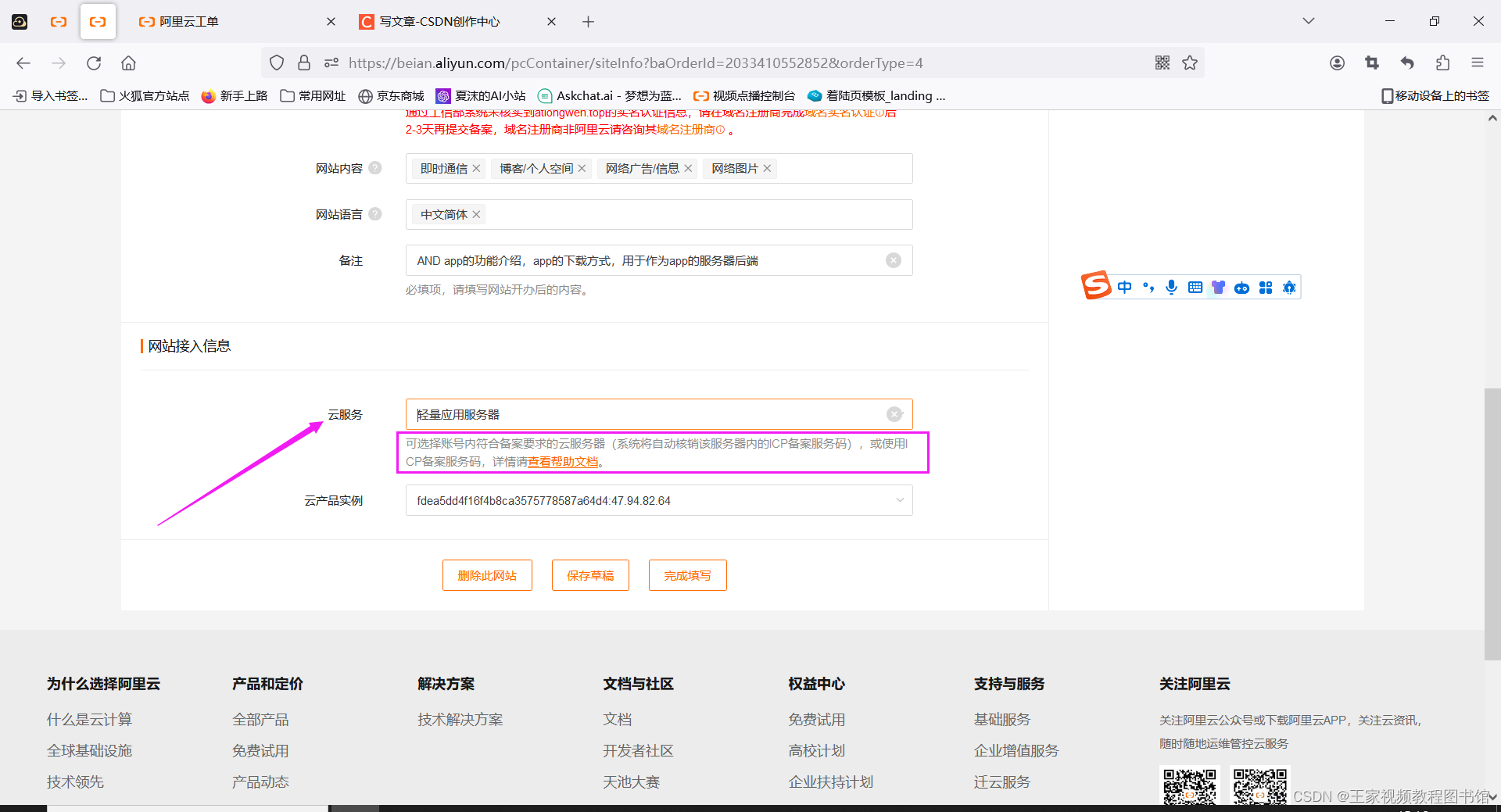The height and width of the screenshot is (812, 1501).
Task: Close the 阿里云工单 tab
Action: click(x=331, y=22)
